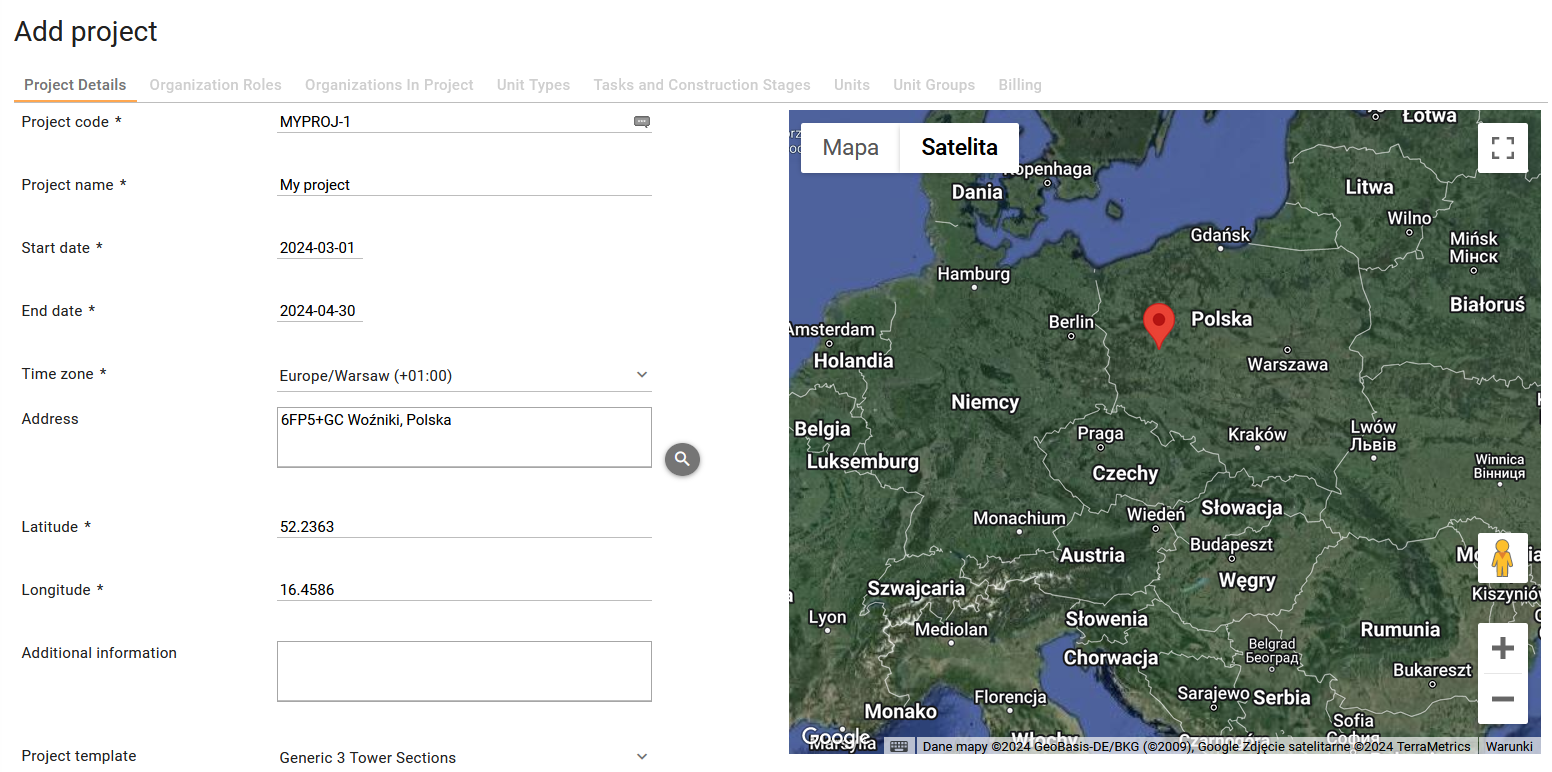Expand the Time zone dropdown

click(x=642, y=376)
